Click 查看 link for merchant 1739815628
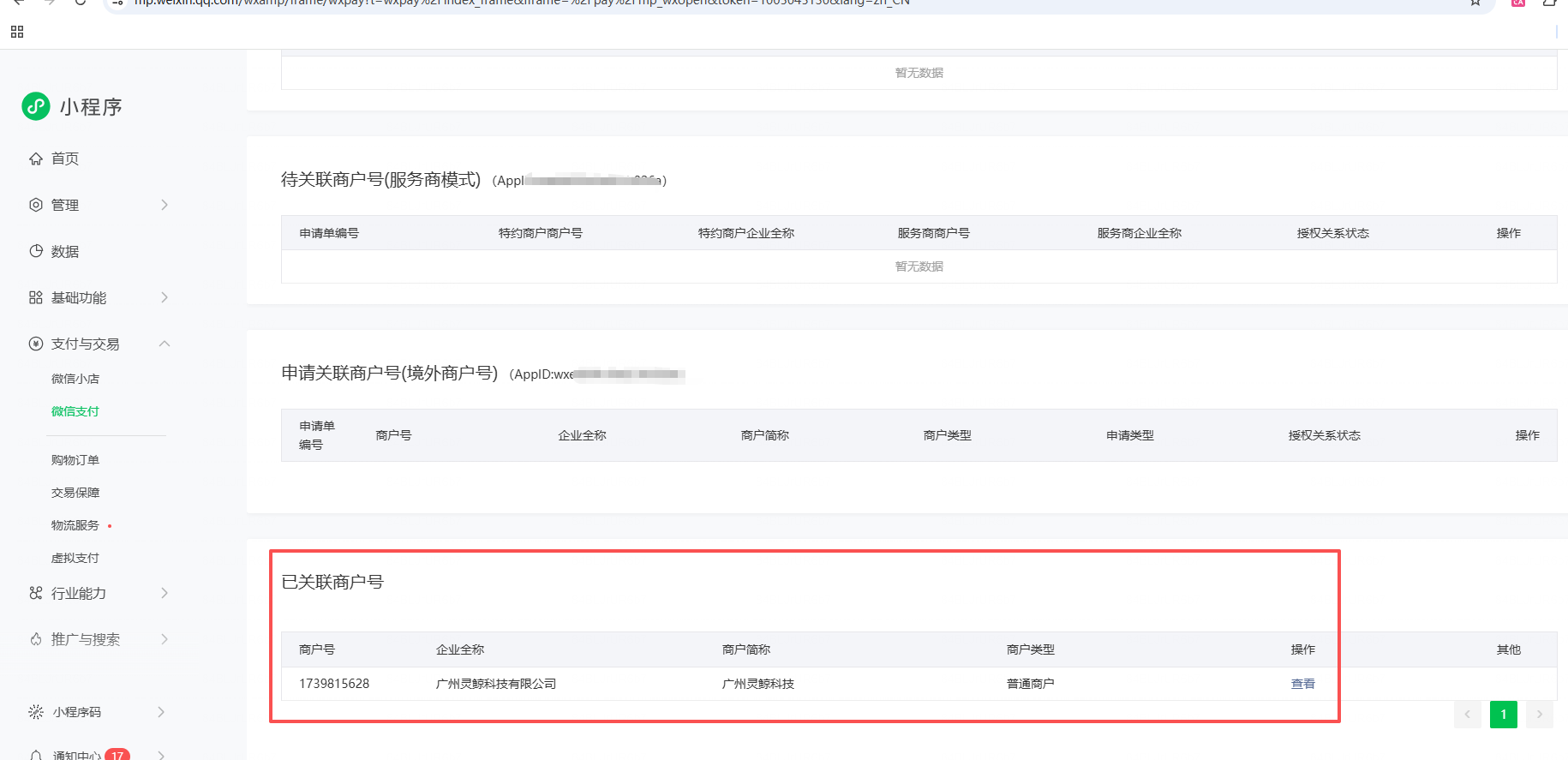The height and width of the screenshot is (760, 1568). tap(1303, 684)
